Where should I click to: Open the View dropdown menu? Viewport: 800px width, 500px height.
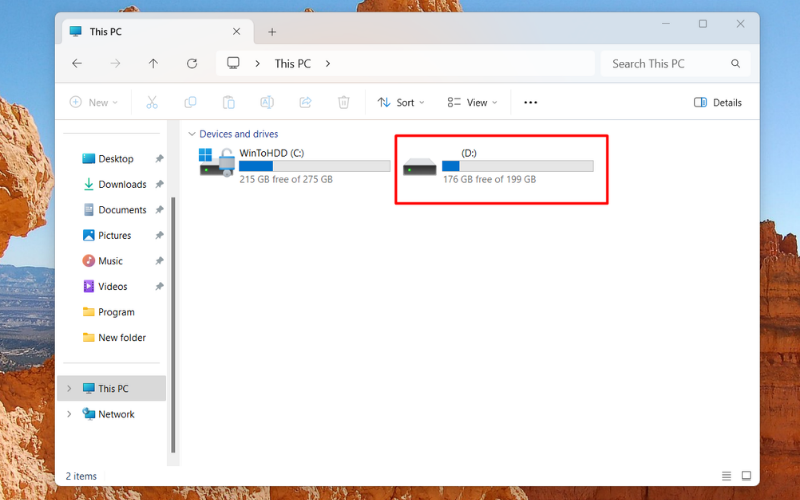point(472,102)
